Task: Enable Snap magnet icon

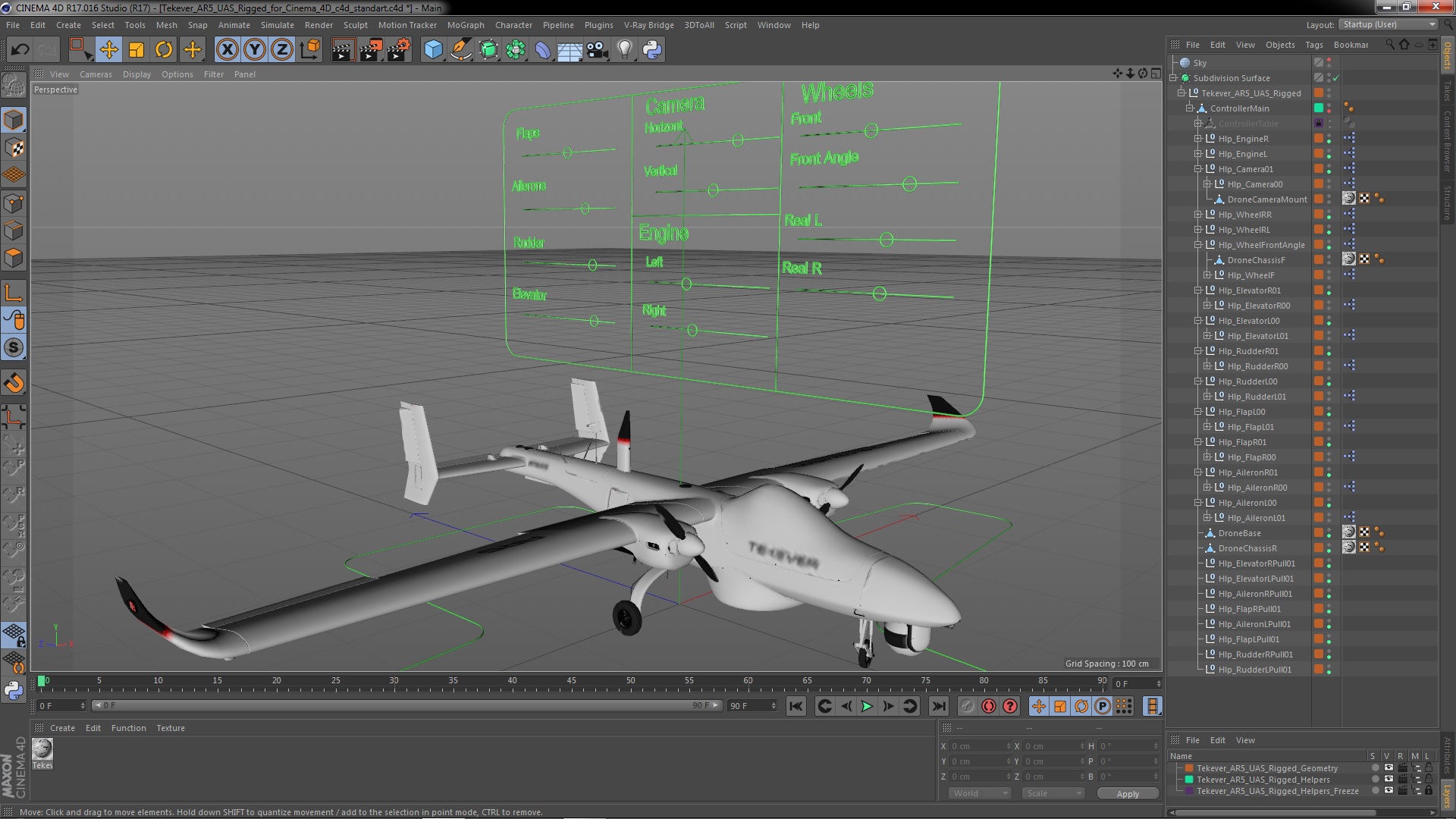Action: click(x=14, y=383)
